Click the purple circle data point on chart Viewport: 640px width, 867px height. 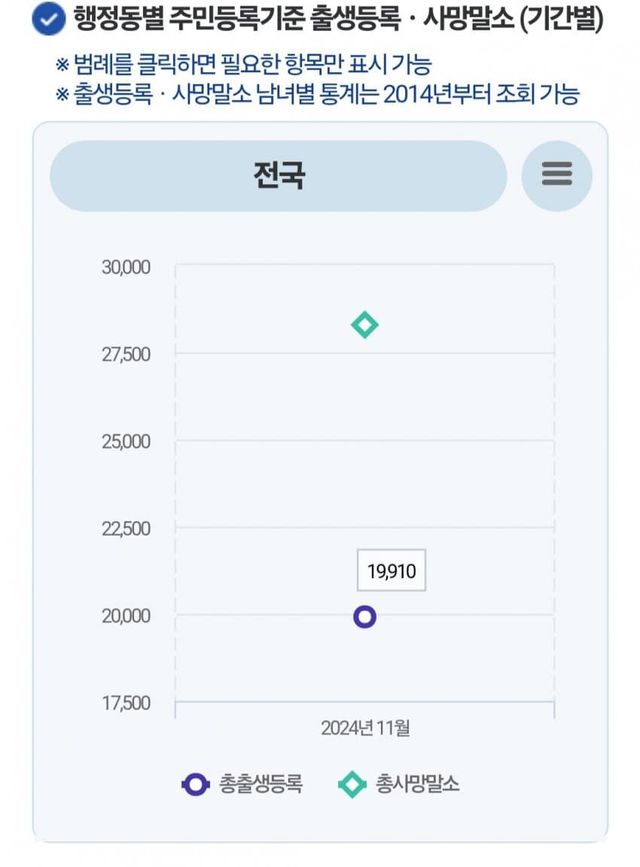[x=365, y=617]
